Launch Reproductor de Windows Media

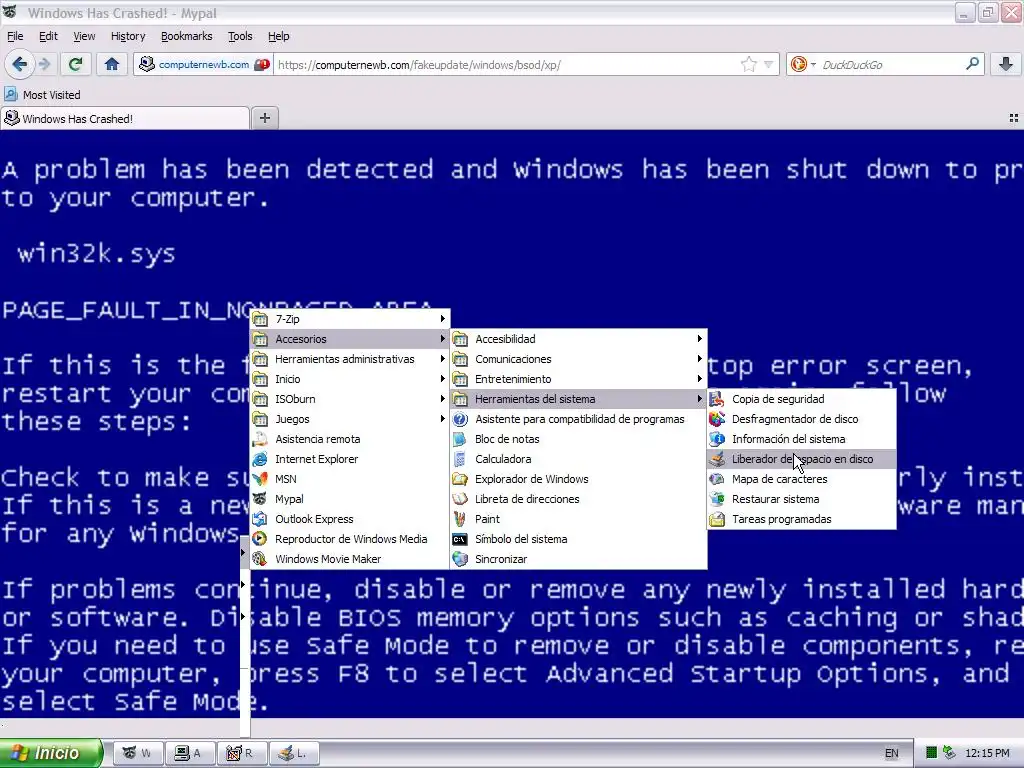(350, 539)
